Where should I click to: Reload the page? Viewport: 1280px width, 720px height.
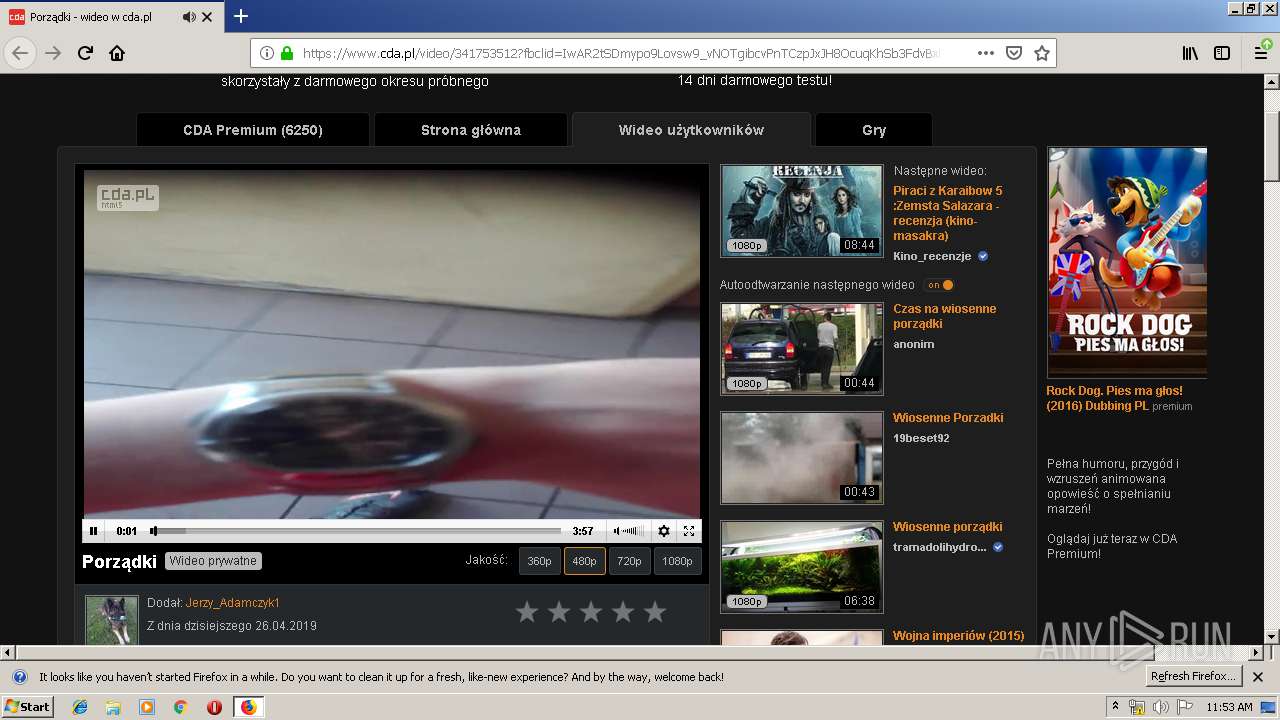click(85, 53)
